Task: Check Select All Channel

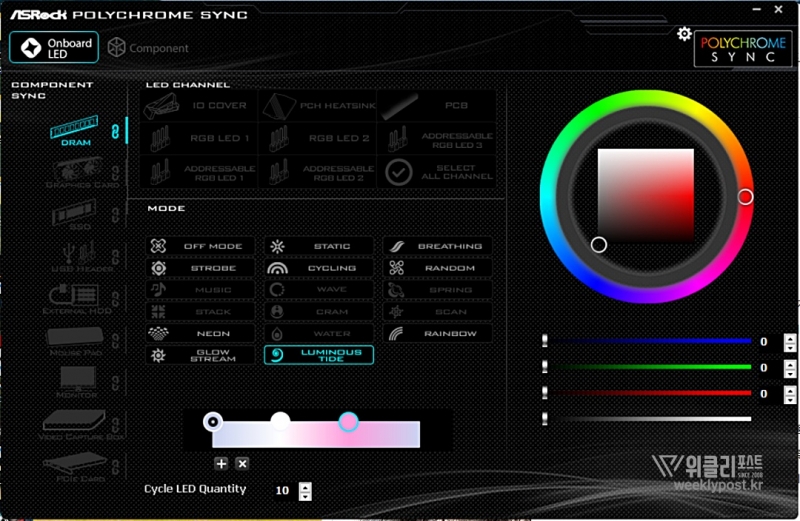Action: coord(437,172)
